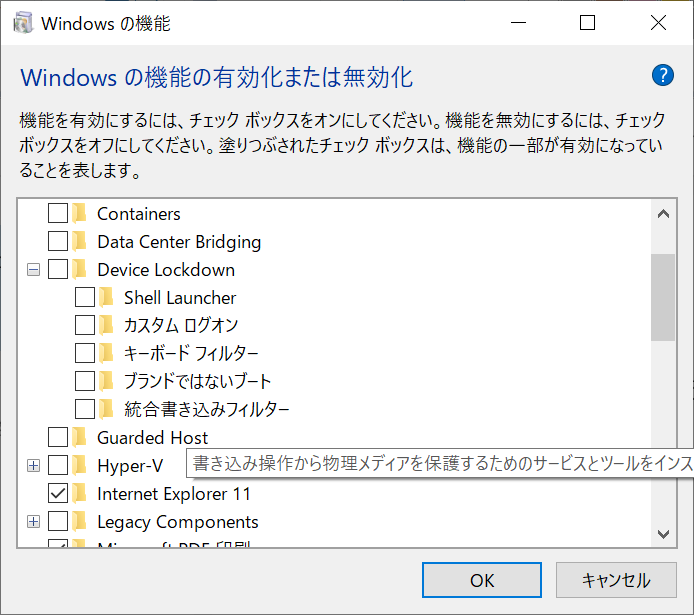This screenshot has height=615, width=694.
Task: Enable the キーボード フィルター checkbox
Action: click(85, 353)
